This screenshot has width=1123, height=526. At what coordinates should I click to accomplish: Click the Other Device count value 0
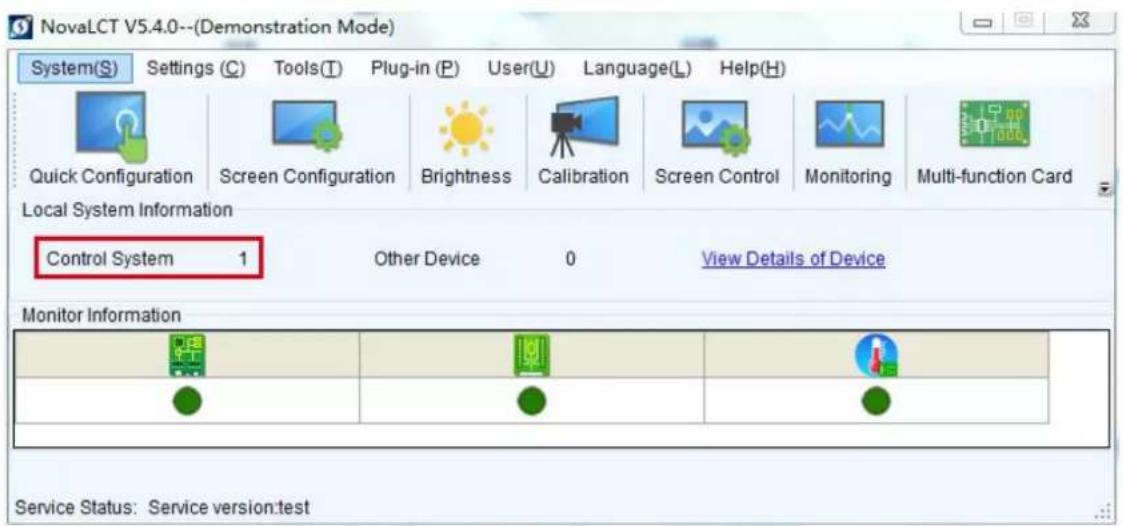click(x=570, y=259)
